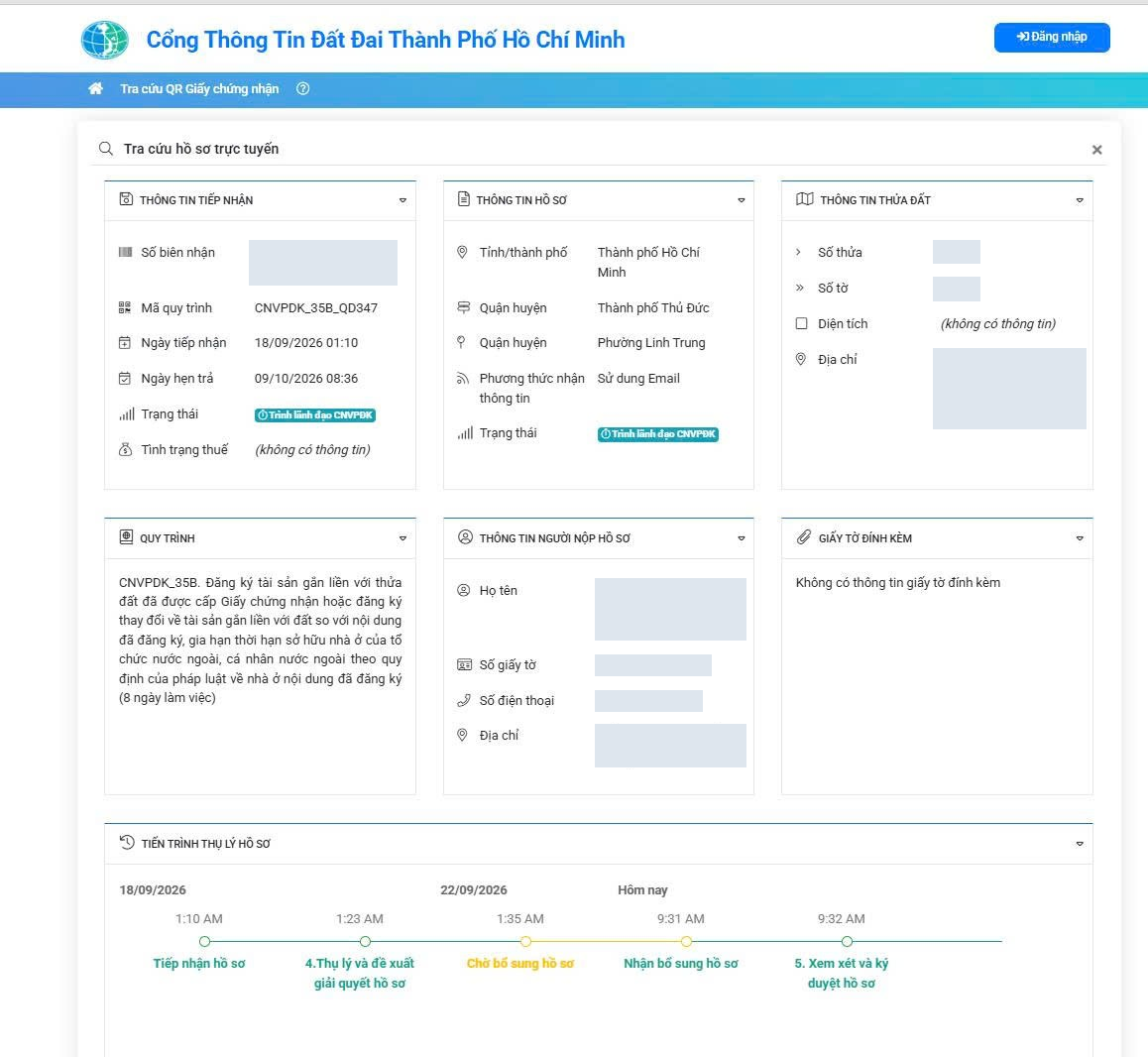Toggle the Diện tích checkbox
The image size is (1148, 1057).
coord(802,324)
